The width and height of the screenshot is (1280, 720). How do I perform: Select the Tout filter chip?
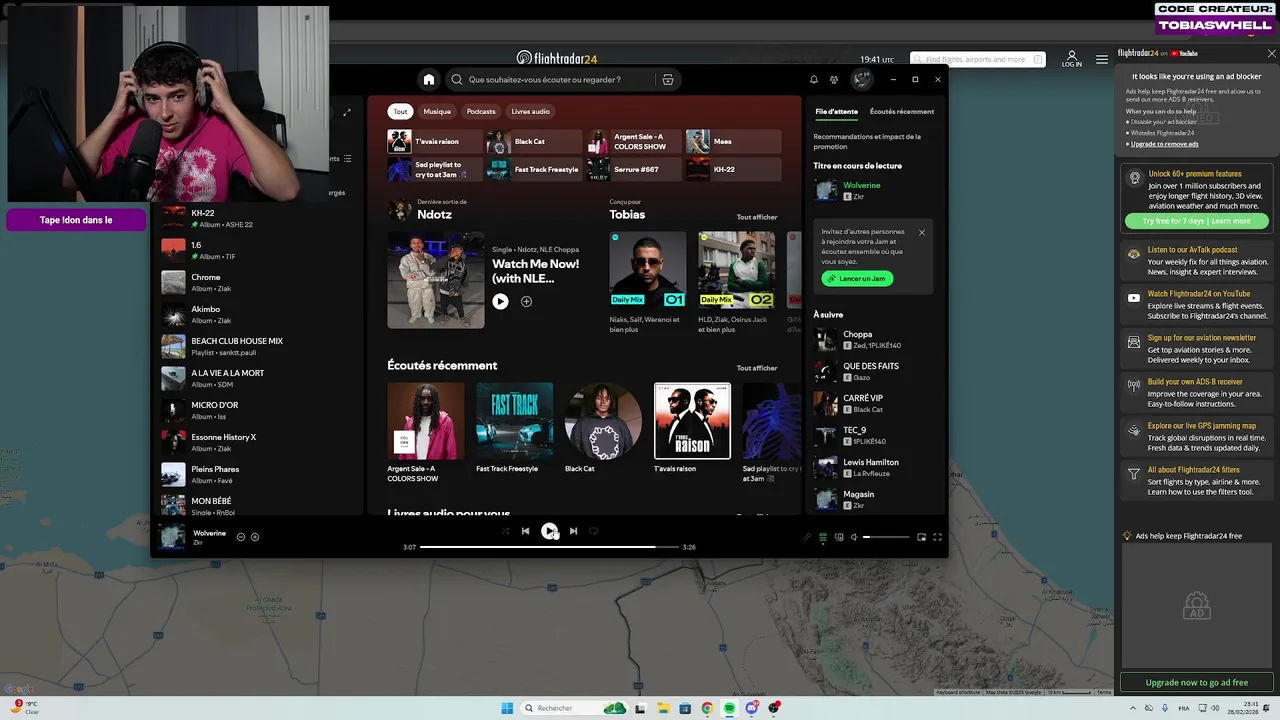pos(400,111)
